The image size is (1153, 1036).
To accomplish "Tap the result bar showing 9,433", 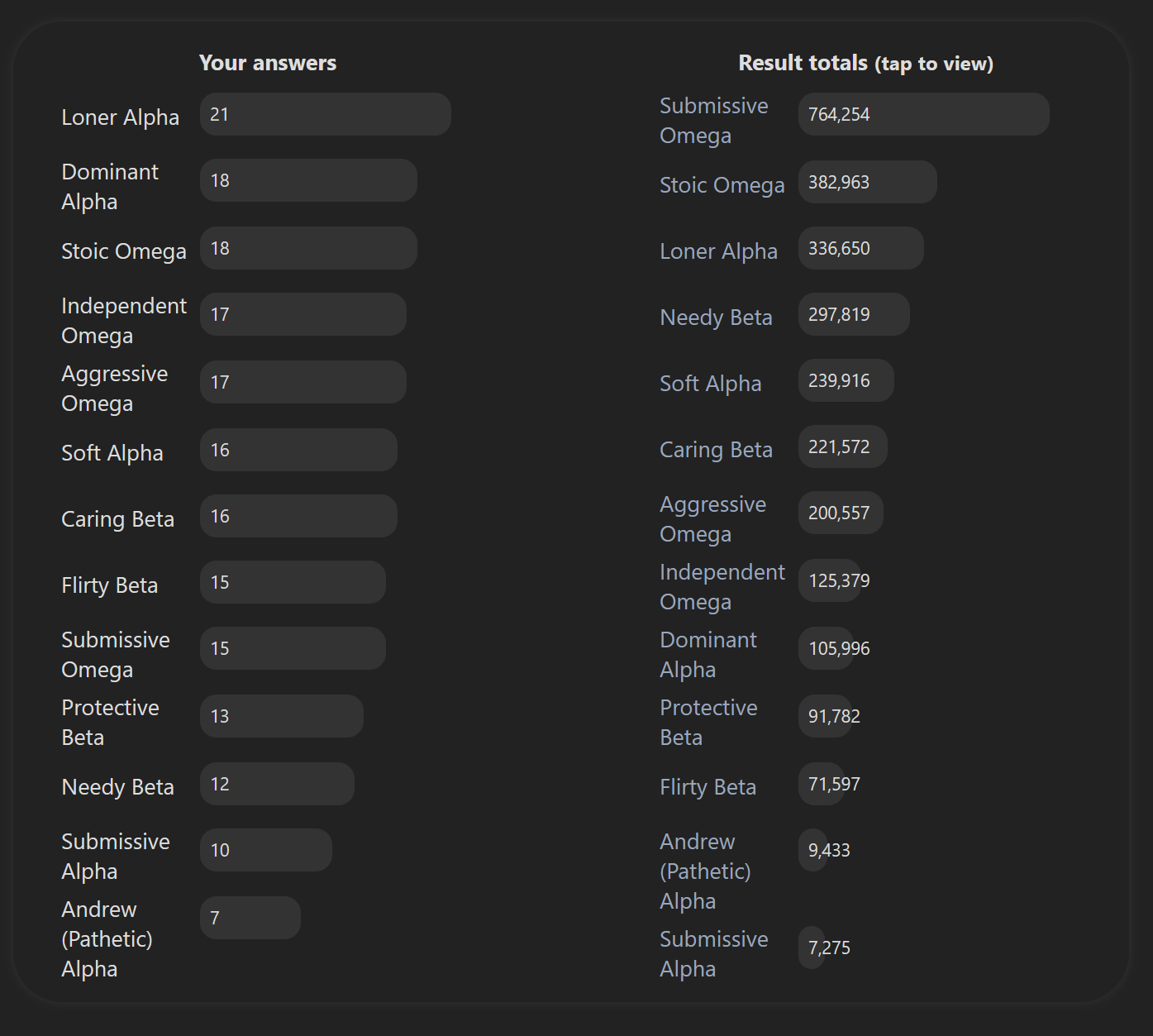I will click(x=813, y=850).
